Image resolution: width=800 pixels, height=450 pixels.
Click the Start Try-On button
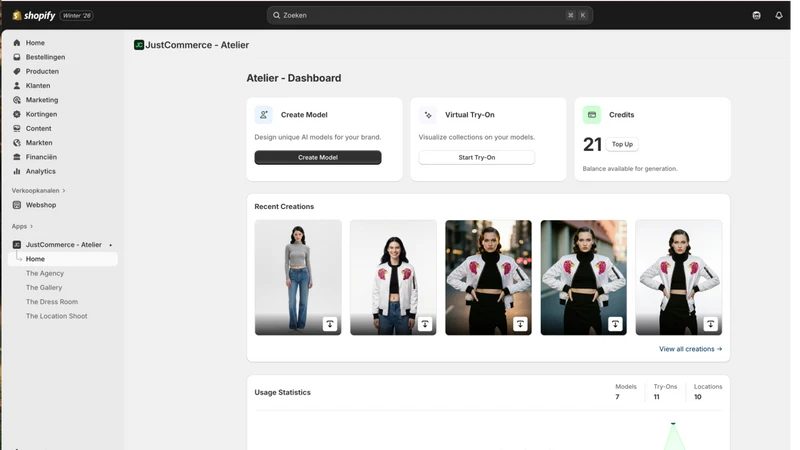coord(477,157)
